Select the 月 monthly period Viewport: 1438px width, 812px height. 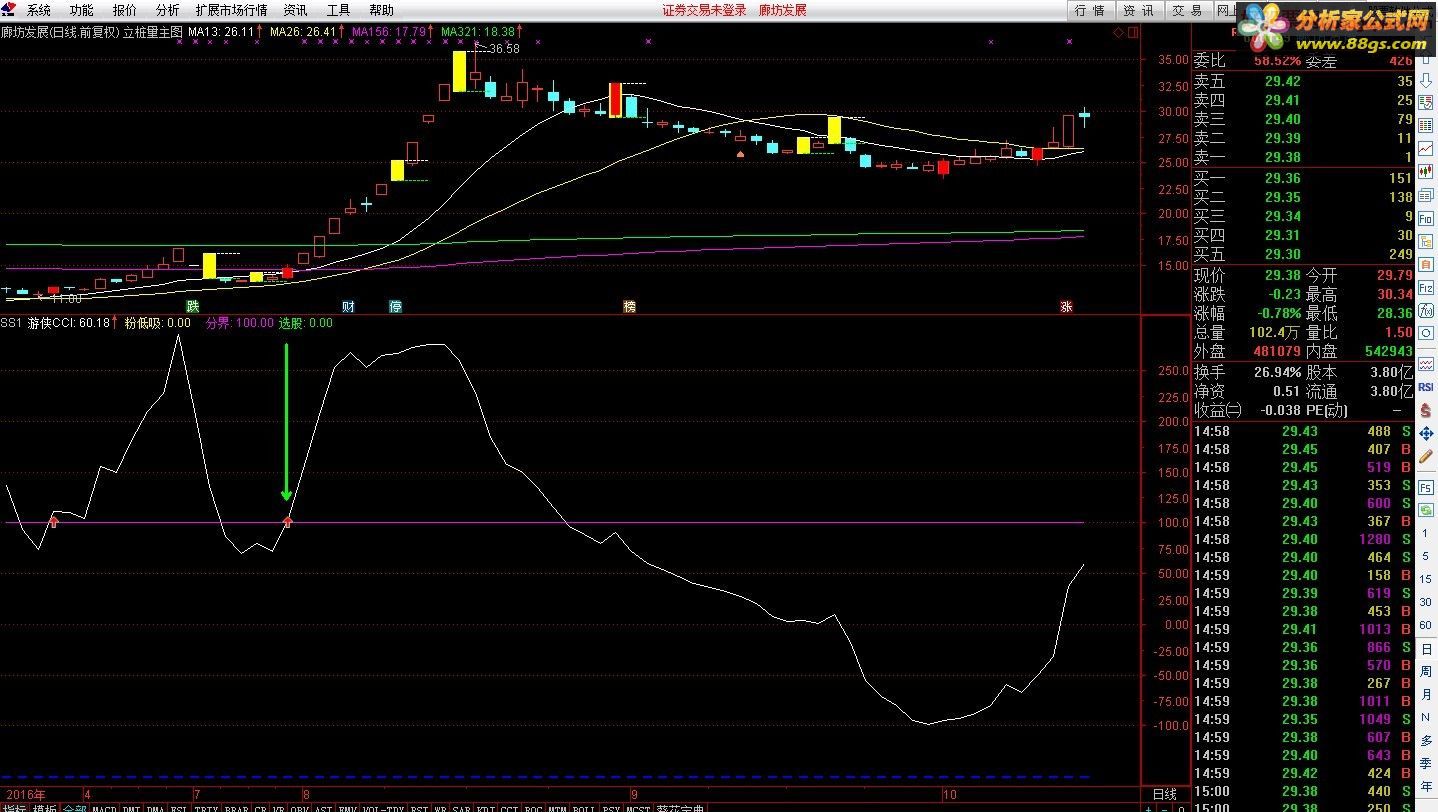pyautogui.click(x=1427, y=693)
